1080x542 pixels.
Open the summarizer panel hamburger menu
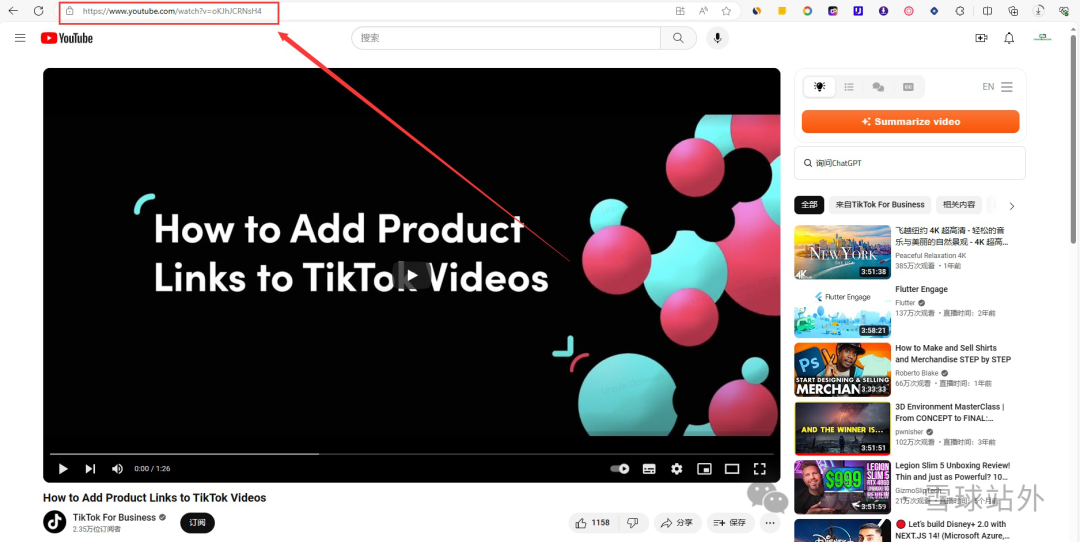[1007, 87]
